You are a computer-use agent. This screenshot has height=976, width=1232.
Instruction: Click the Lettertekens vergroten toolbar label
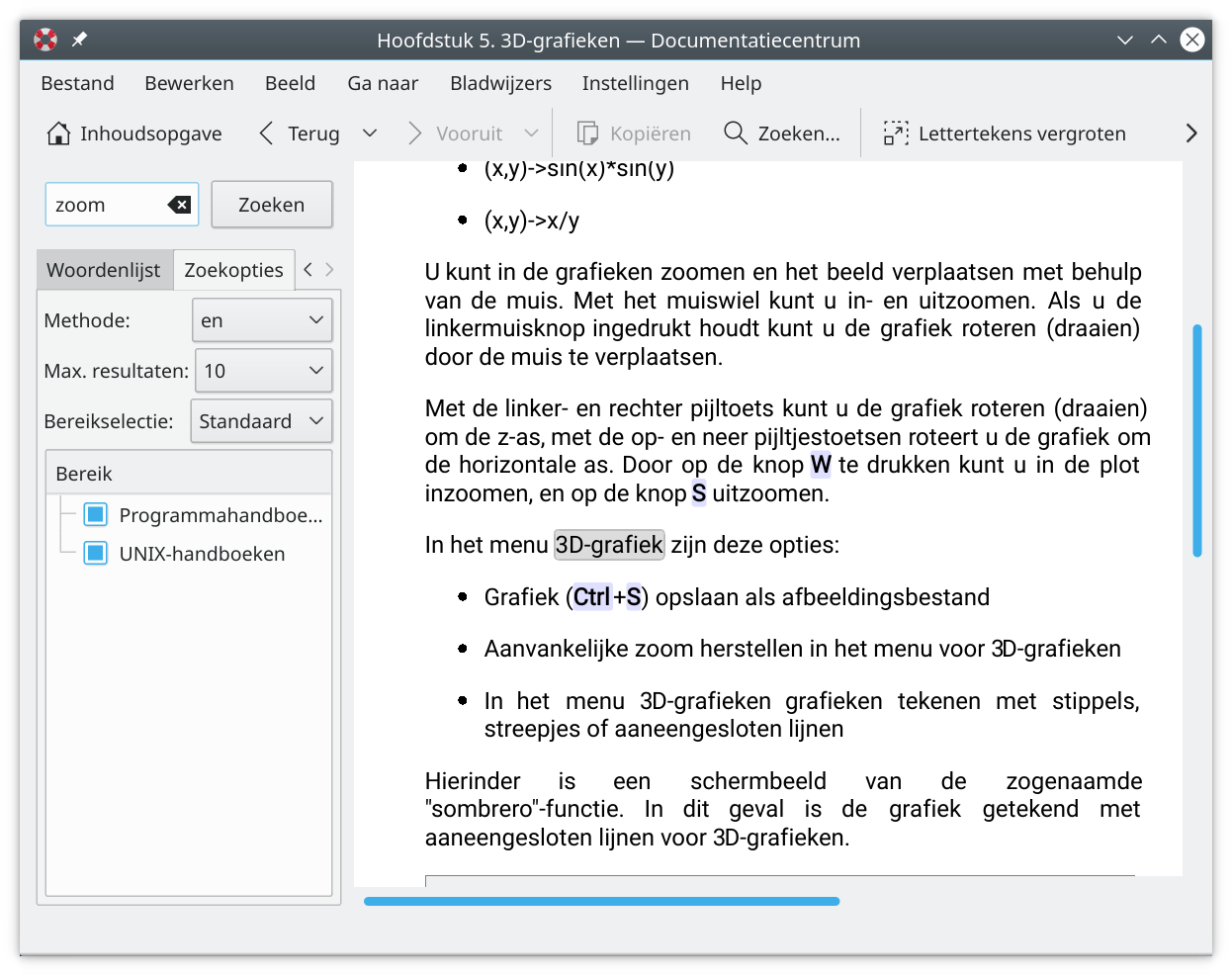1022,133
